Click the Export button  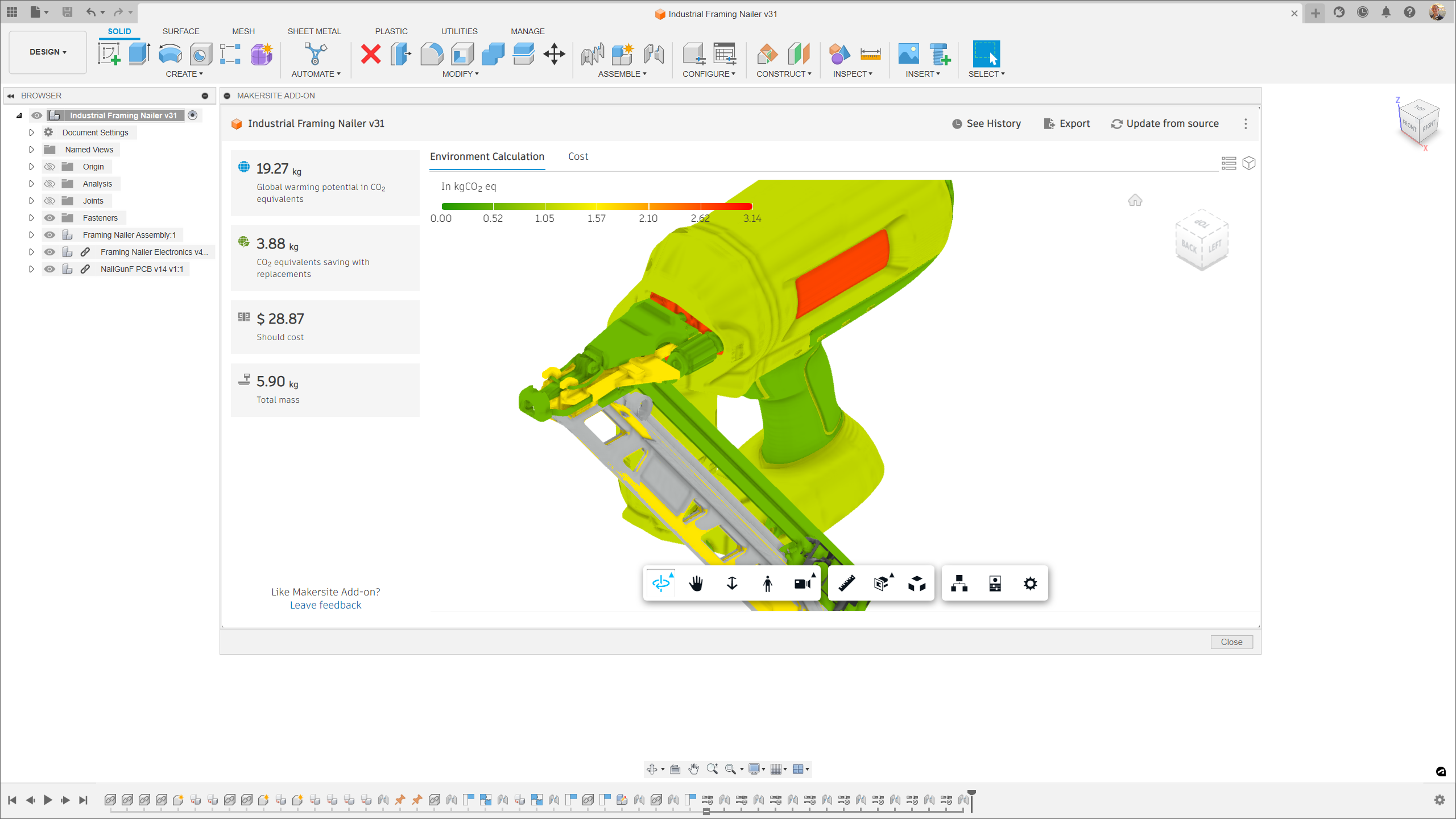1068,123
